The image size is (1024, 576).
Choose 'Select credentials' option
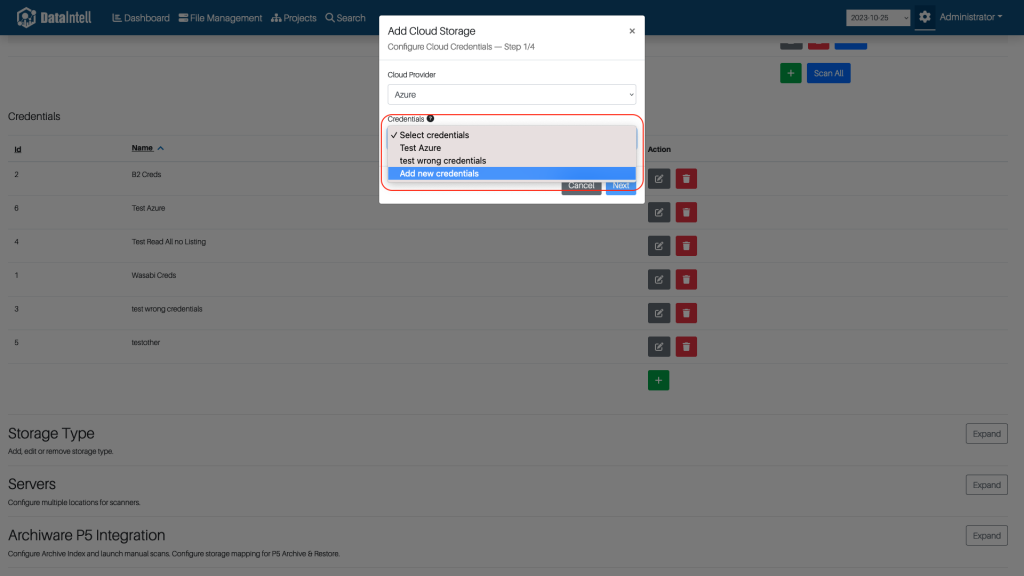(511, 135)
